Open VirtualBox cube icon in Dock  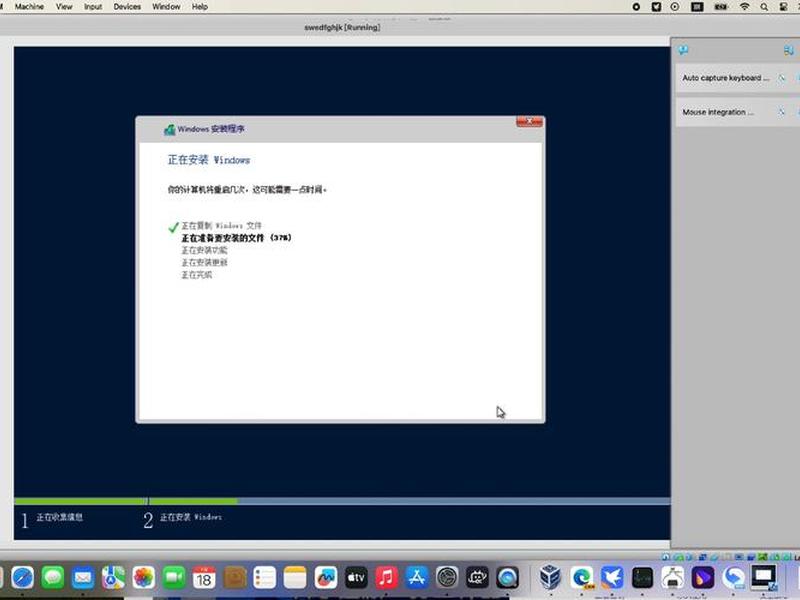coord(551,578)
